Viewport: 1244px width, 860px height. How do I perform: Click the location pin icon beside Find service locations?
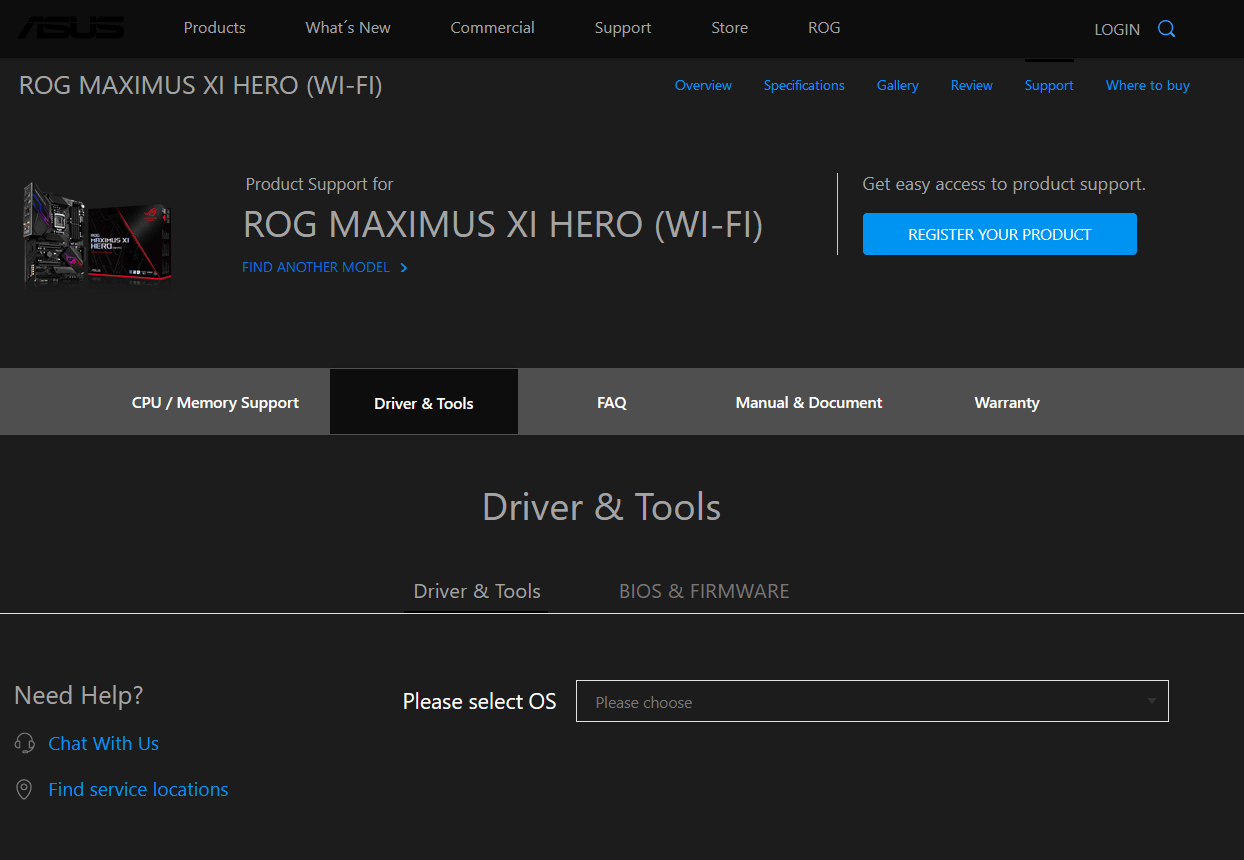click(x=25, y=790)
